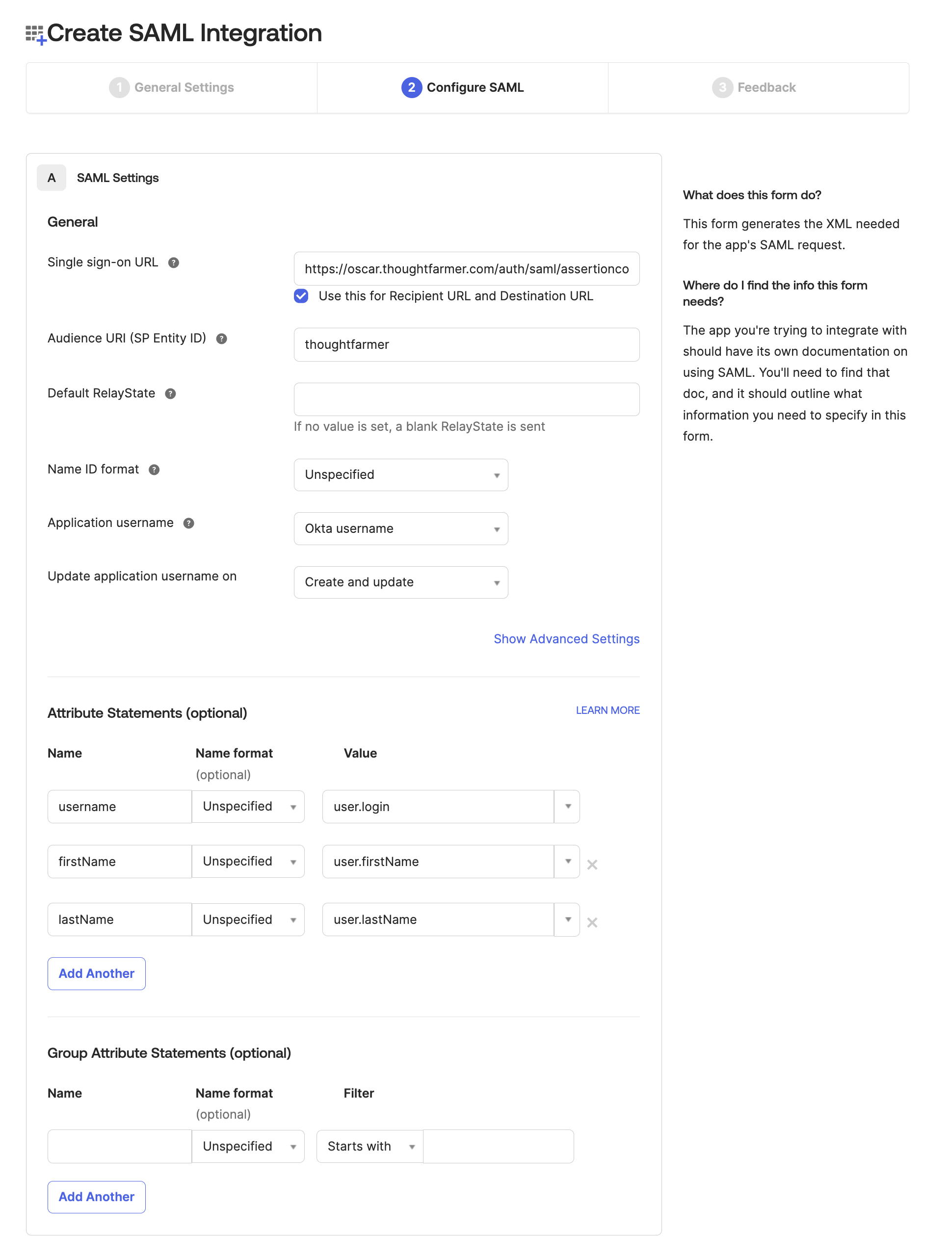Go to the General Settings step
Screen dimensions: 952x1257
point(172,87)
